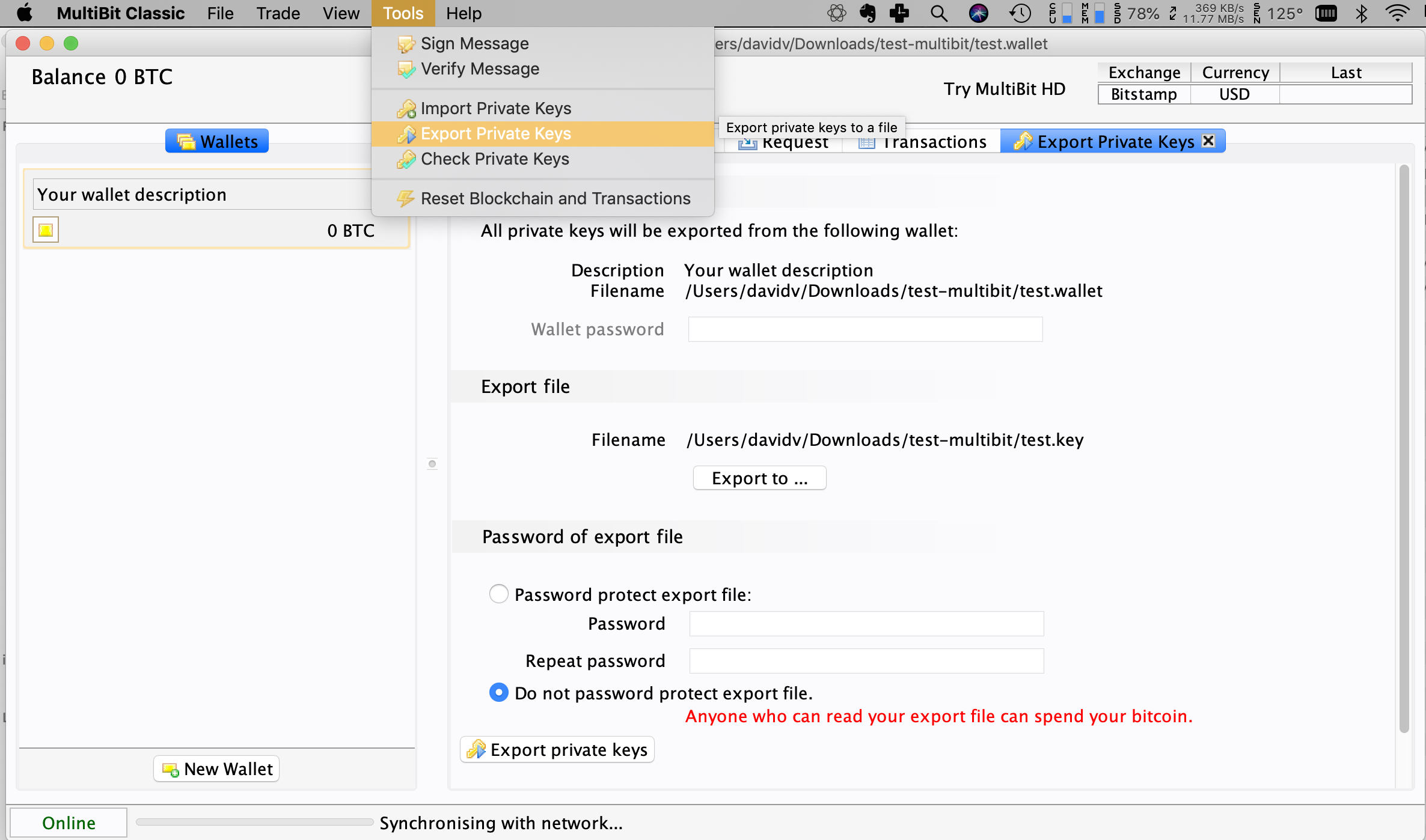1426x840 pixels.
Task: Click the right panel vertical scrollbar
Action: pyautogui.click(x=1404, y=449)
